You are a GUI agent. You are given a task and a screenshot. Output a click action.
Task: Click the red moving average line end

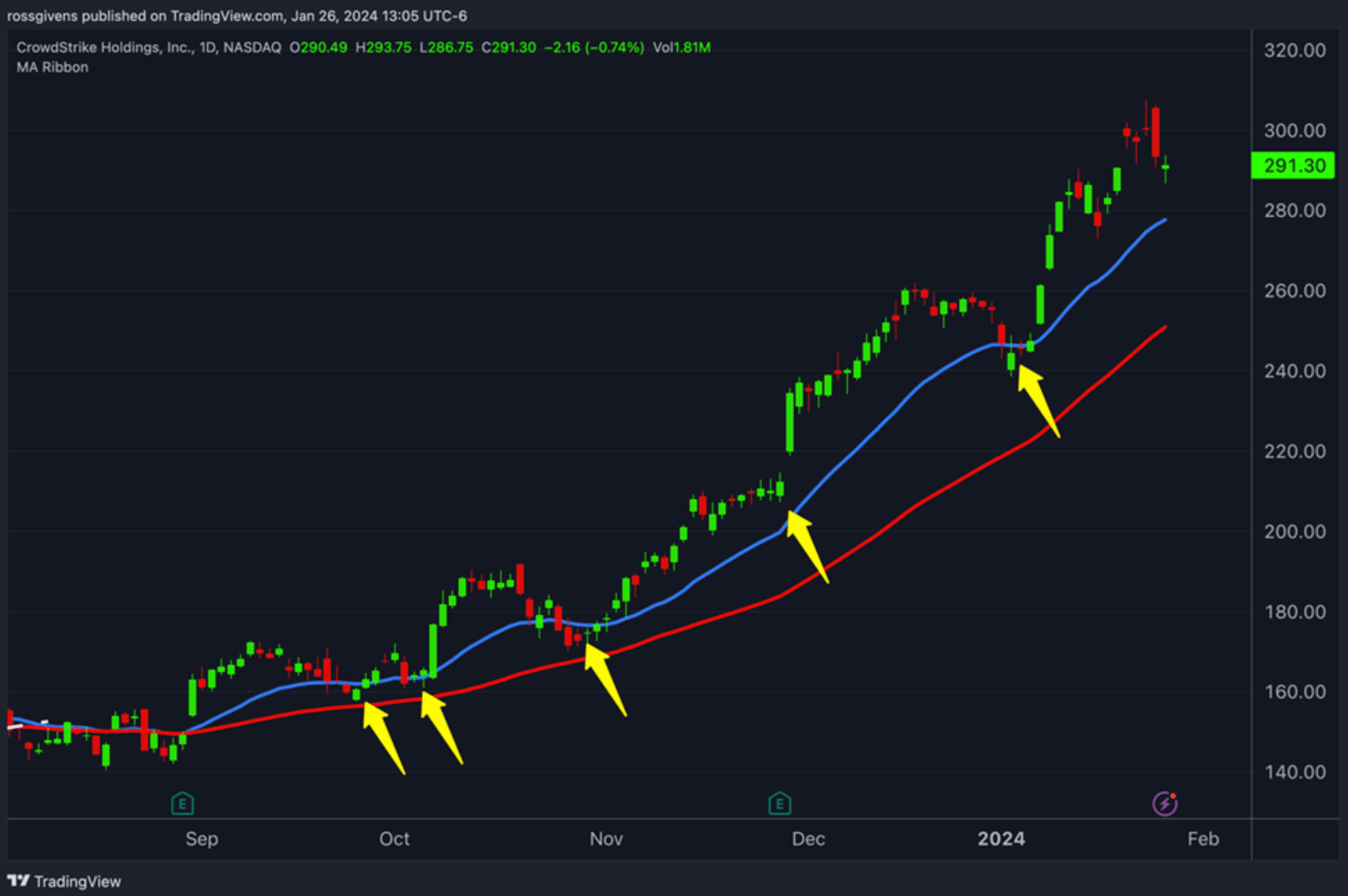click(1164, 328)
